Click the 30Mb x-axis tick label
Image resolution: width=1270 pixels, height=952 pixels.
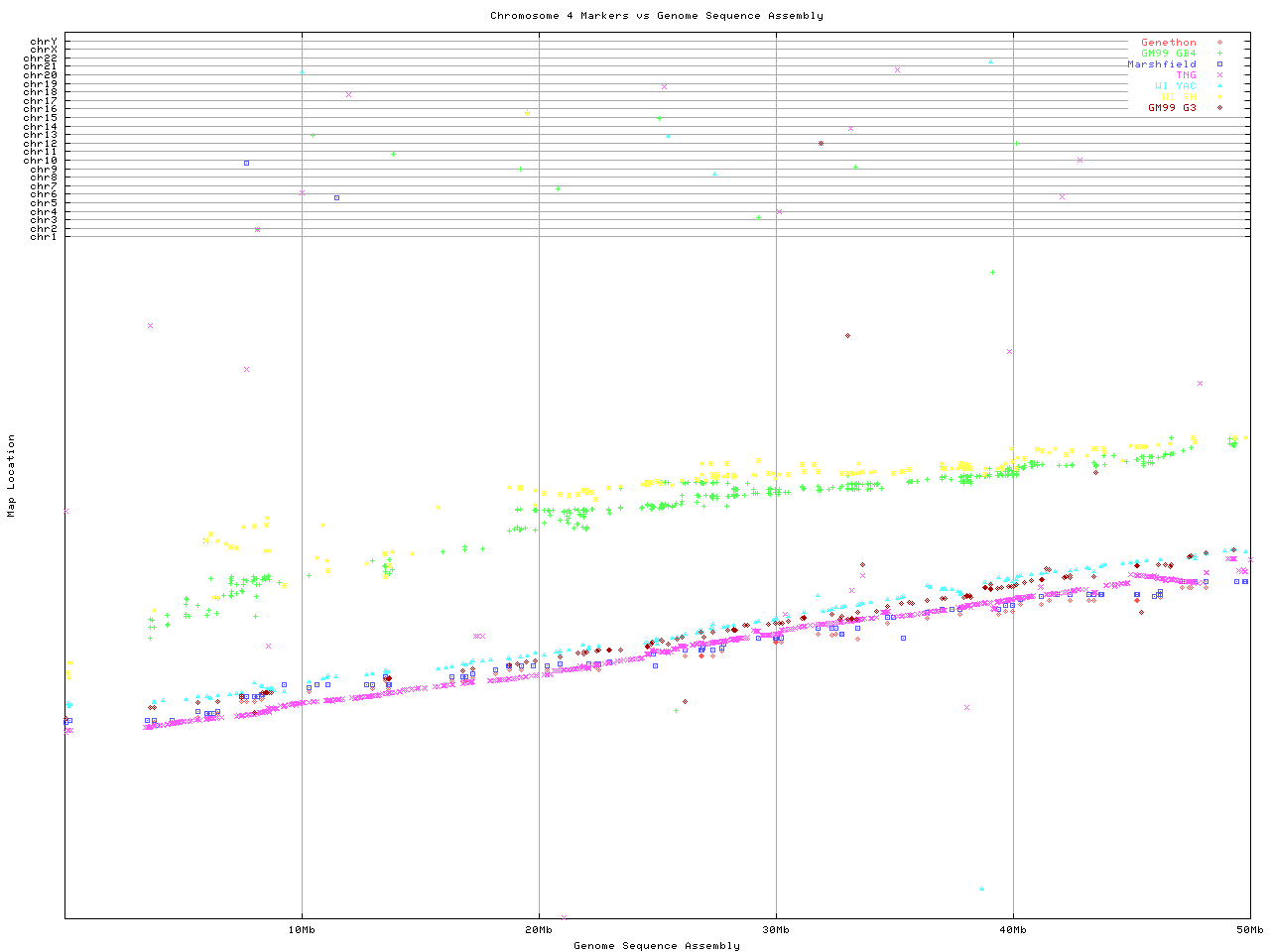pos(776,930)
